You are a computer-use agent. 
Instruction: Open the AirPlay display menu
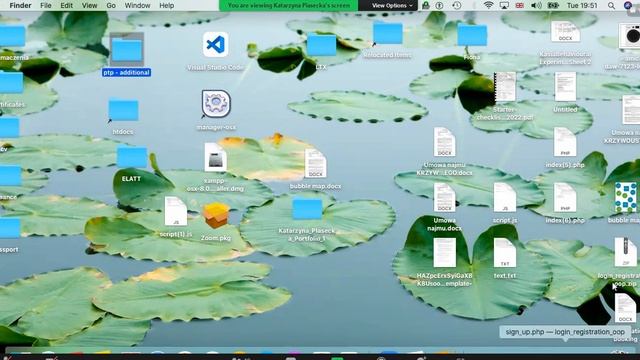coord(504,5)
